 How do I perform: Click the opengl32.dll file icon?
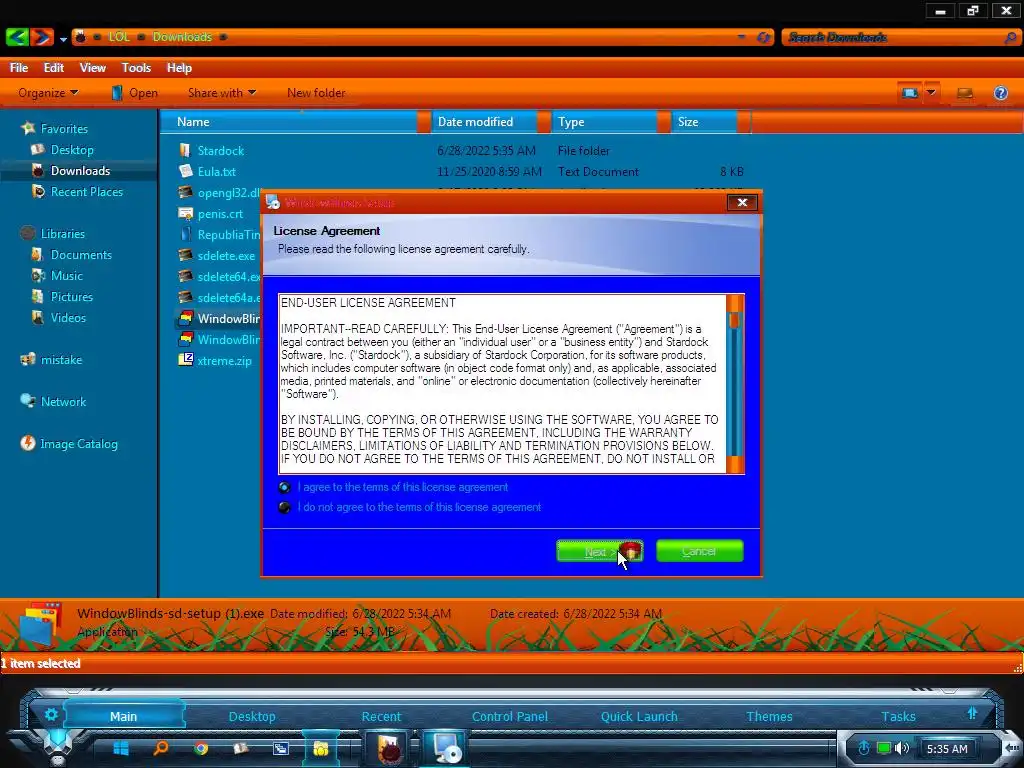185,192
